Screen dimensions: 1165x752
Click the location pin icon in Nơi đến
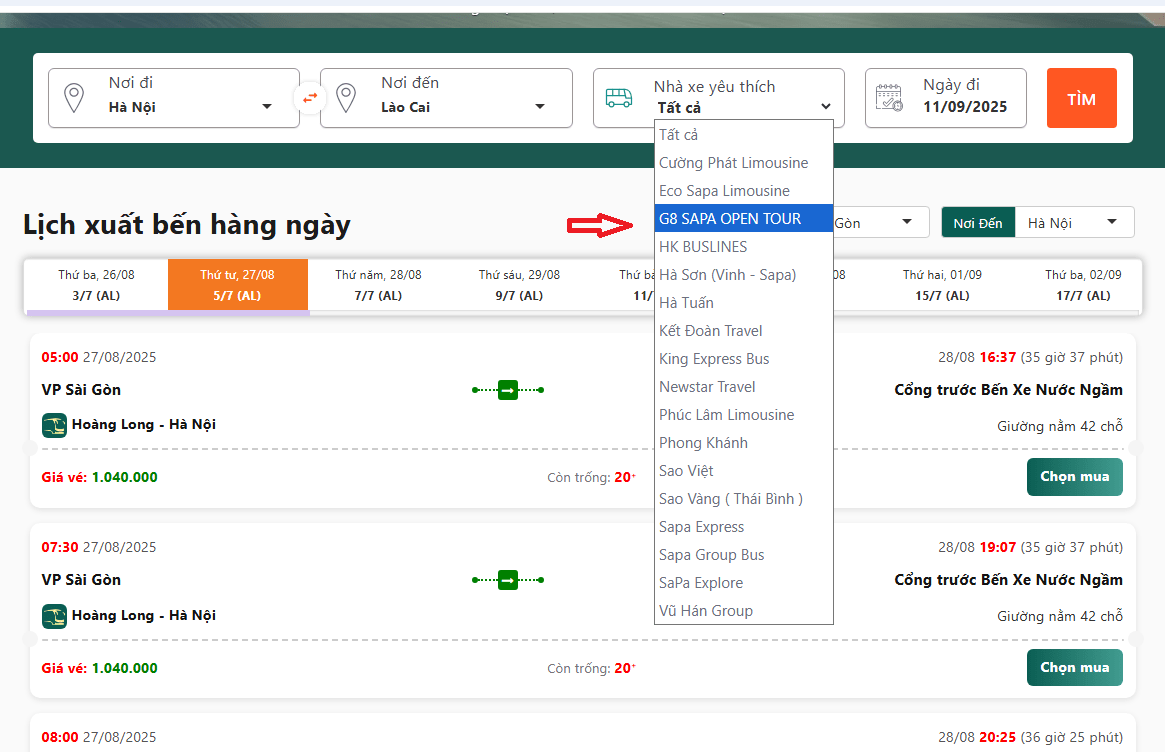tap(346, 98)
